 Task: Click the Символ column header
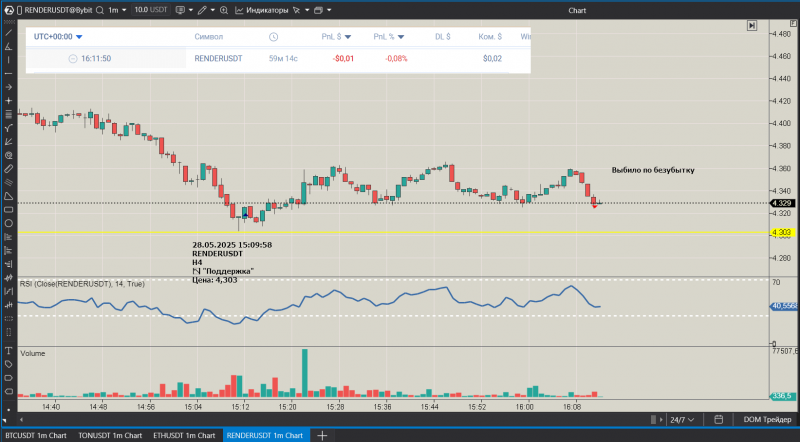(x=209, y=37)
